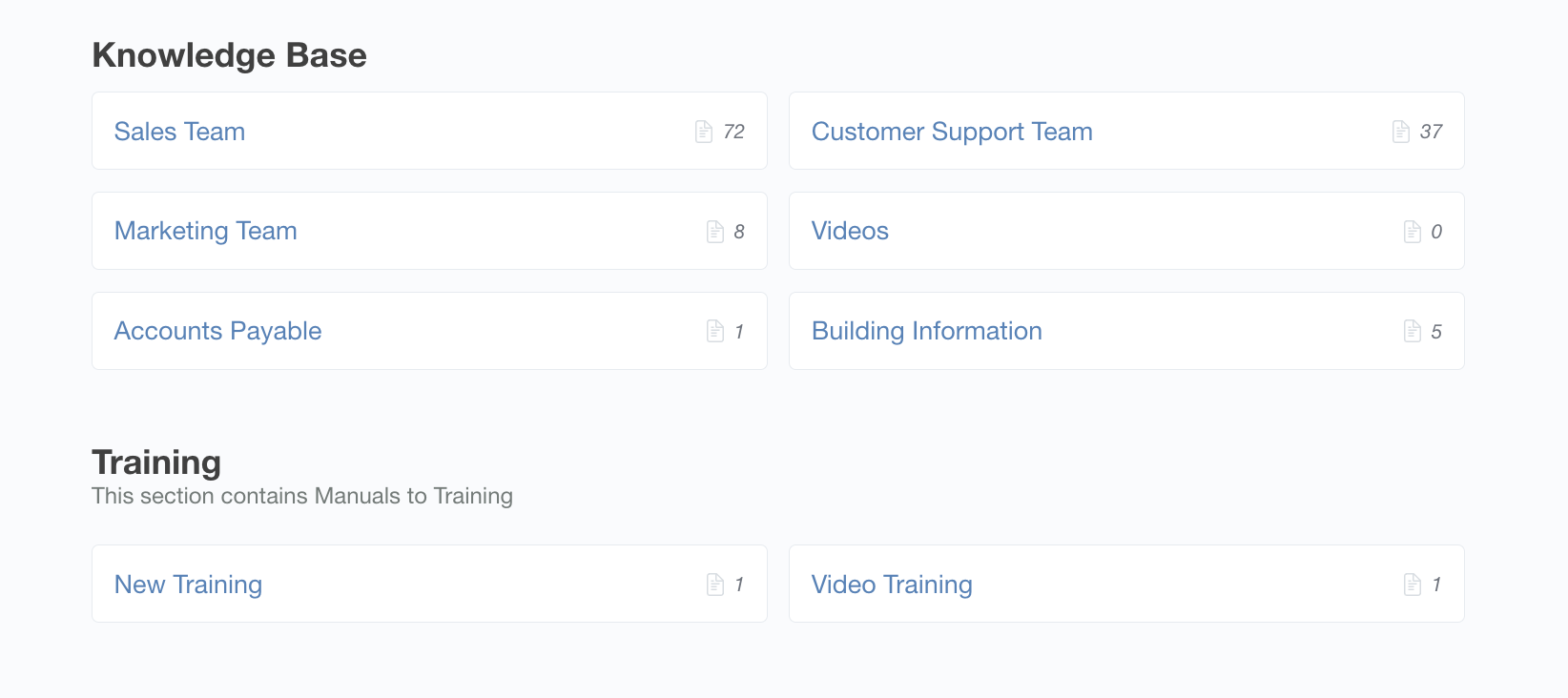Click document icon beside Customer Support Team count
Viewport: 1568px width, 698px height.
tap(1401, 132)
